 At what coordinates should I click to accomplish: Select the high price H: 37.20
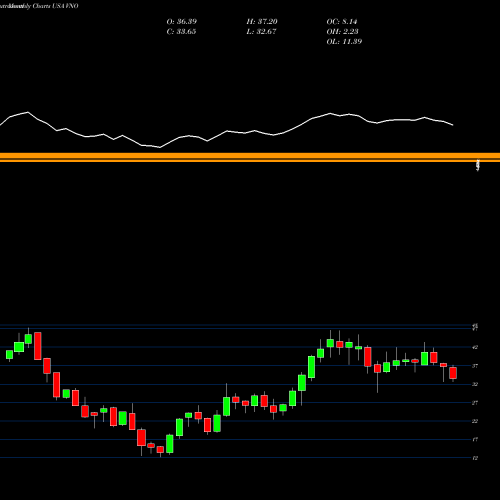[x=262, y=22]
